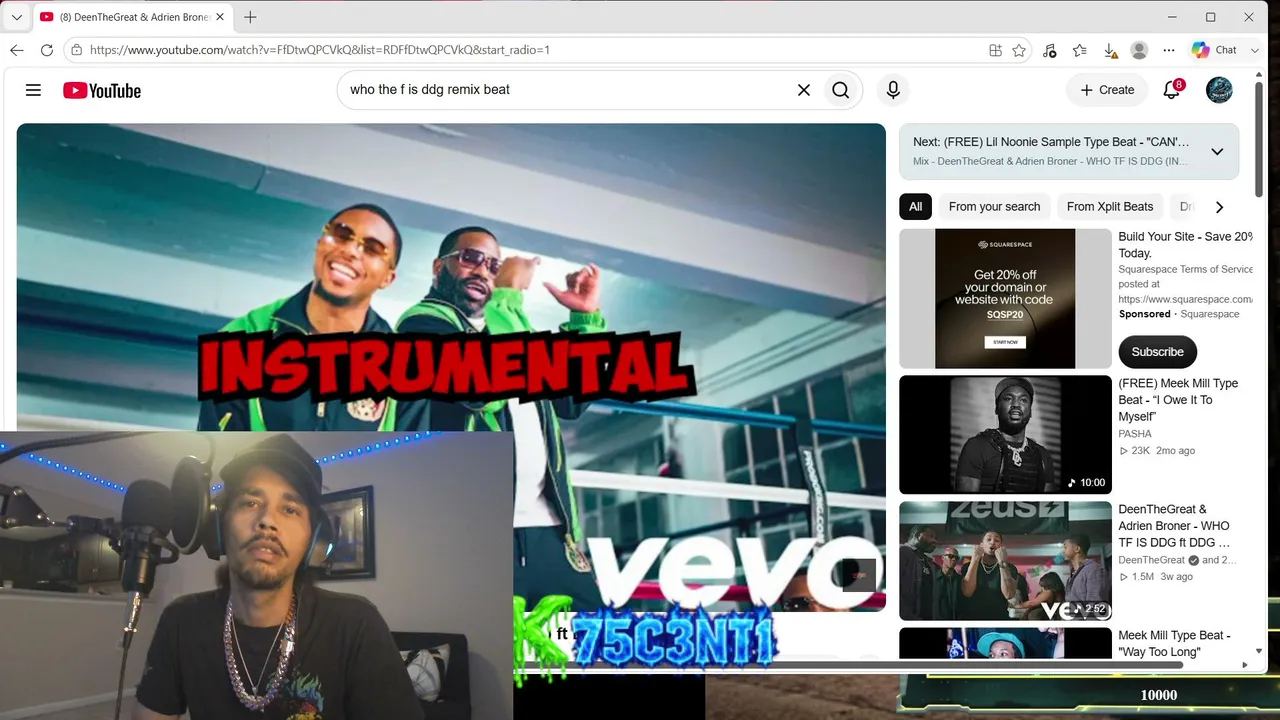This screenshot has width=1280, height=720.
Task: Open YouTube notifications bell
Action: (1172, 90)
